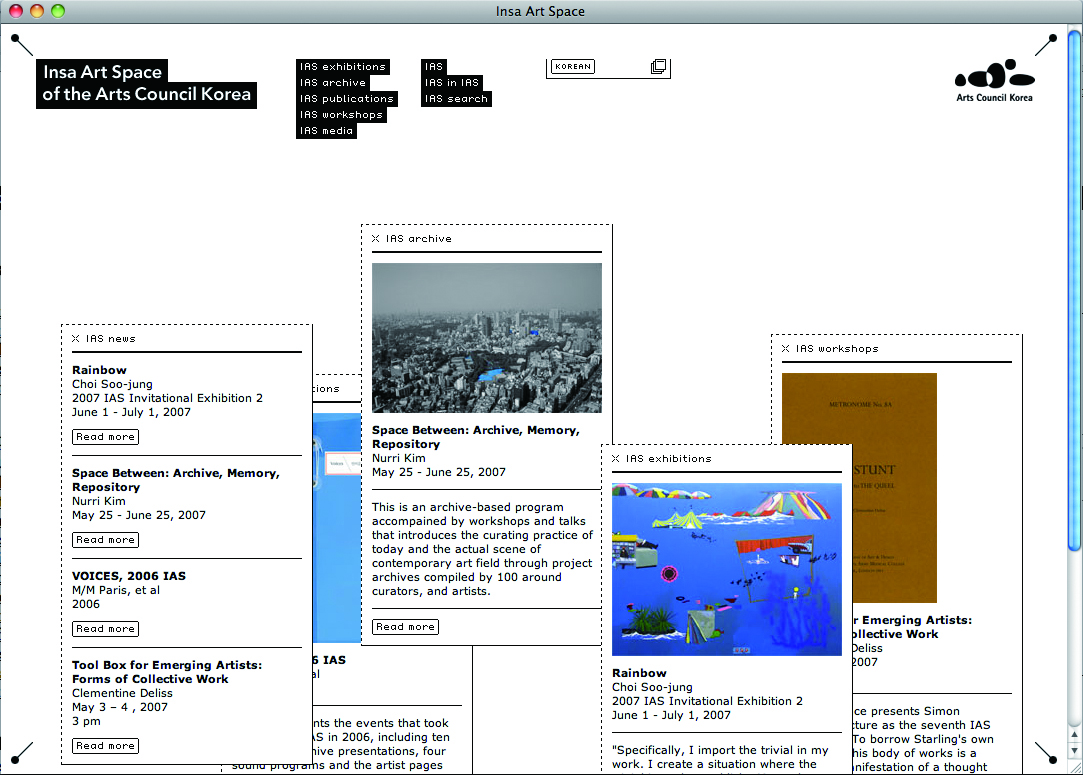1083x775 pixels.
Task: Click the bottom-right corner pin icon
Action: click(x=1045, y=752)
